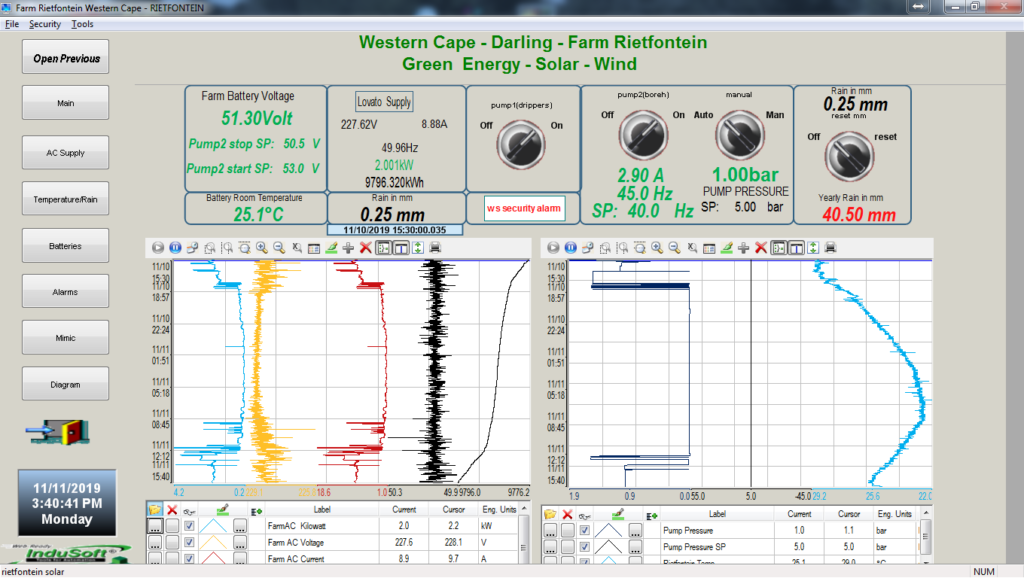Uncheck visibility for Pump Pressure pen

[x=584, y=530]
